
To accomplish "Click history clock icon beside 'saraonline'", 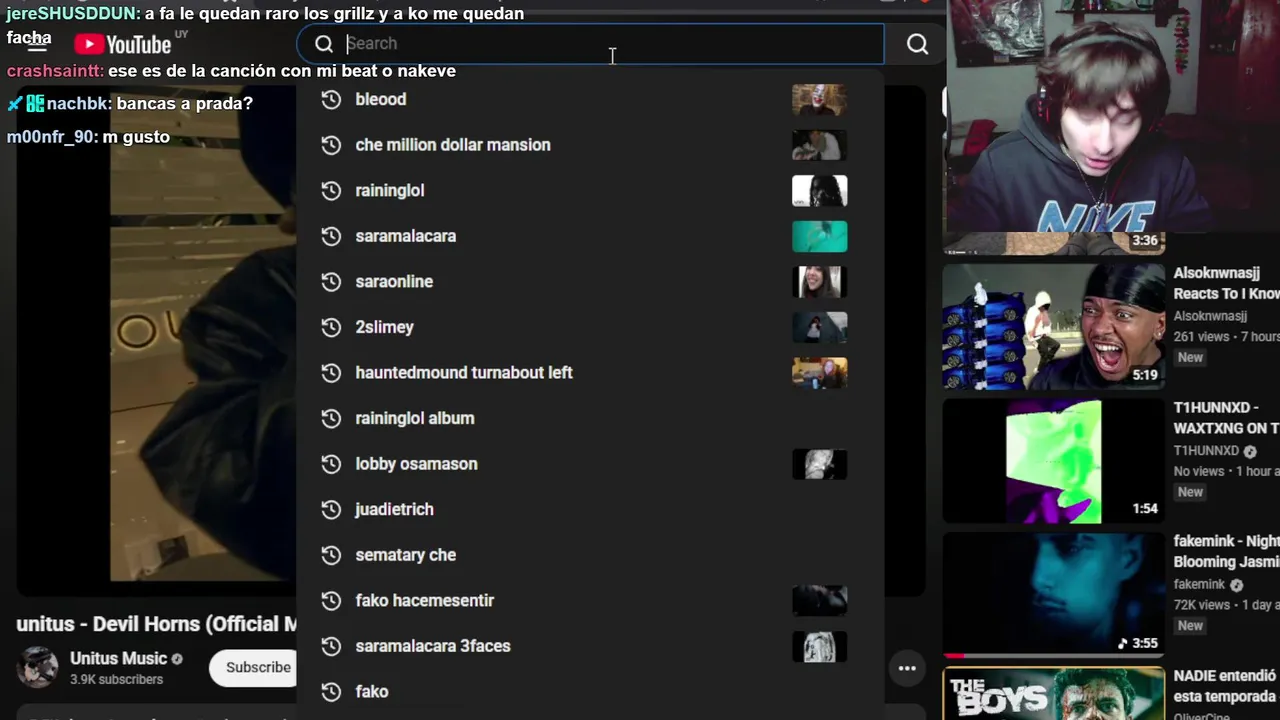I will [x=331, y=281].
